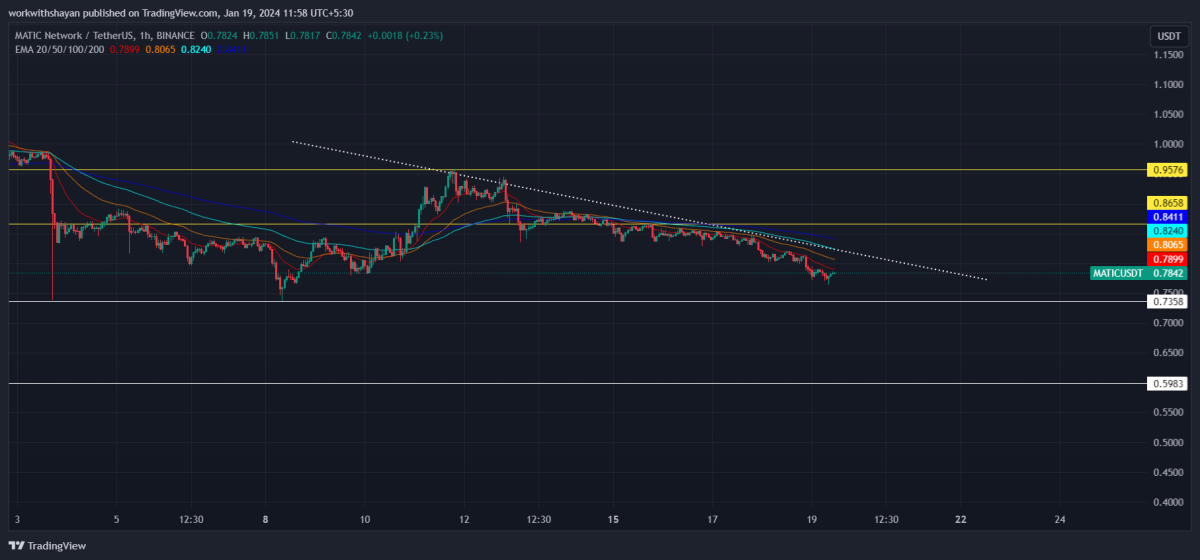
Task: Click the date 15 on the time axis
Action: point(613,520)
